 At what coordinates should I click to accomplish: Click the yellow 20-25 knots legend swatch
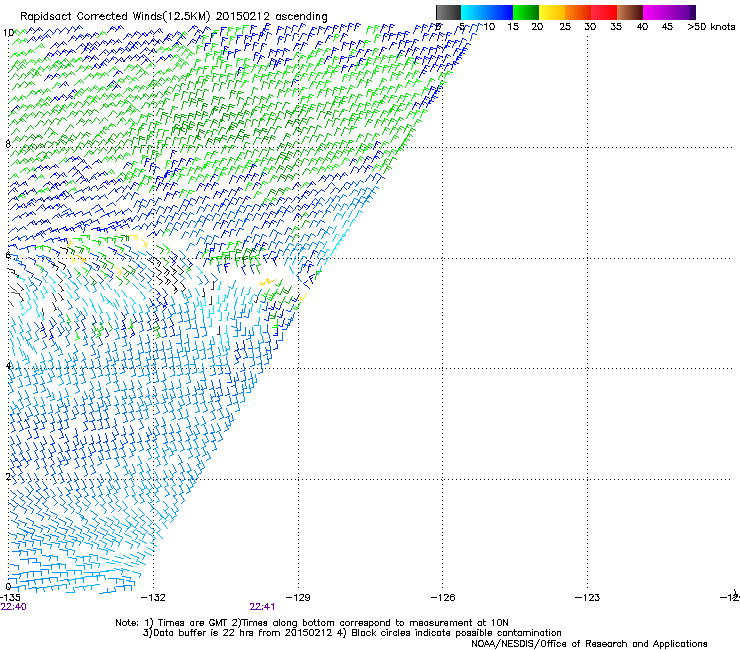coord(552,12)
